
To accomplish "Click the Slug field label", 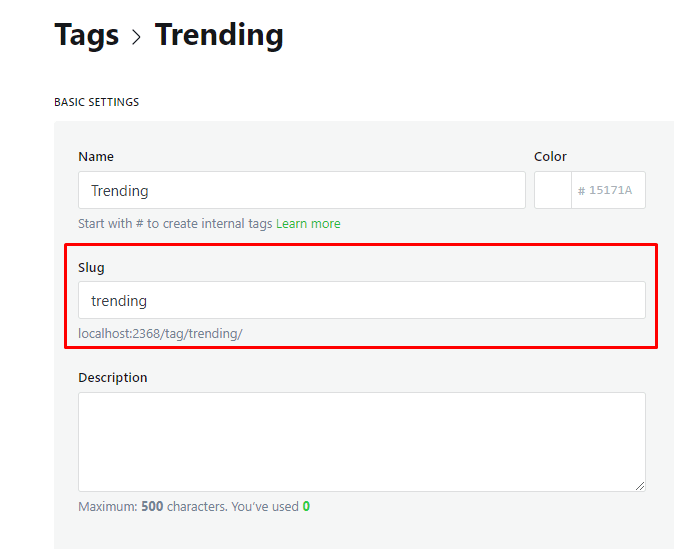I will coord(91,268).
